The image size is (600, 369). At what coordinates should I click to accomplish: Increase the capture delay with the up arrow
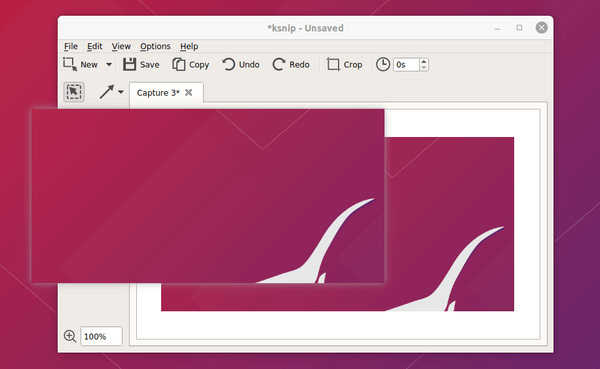424,61
